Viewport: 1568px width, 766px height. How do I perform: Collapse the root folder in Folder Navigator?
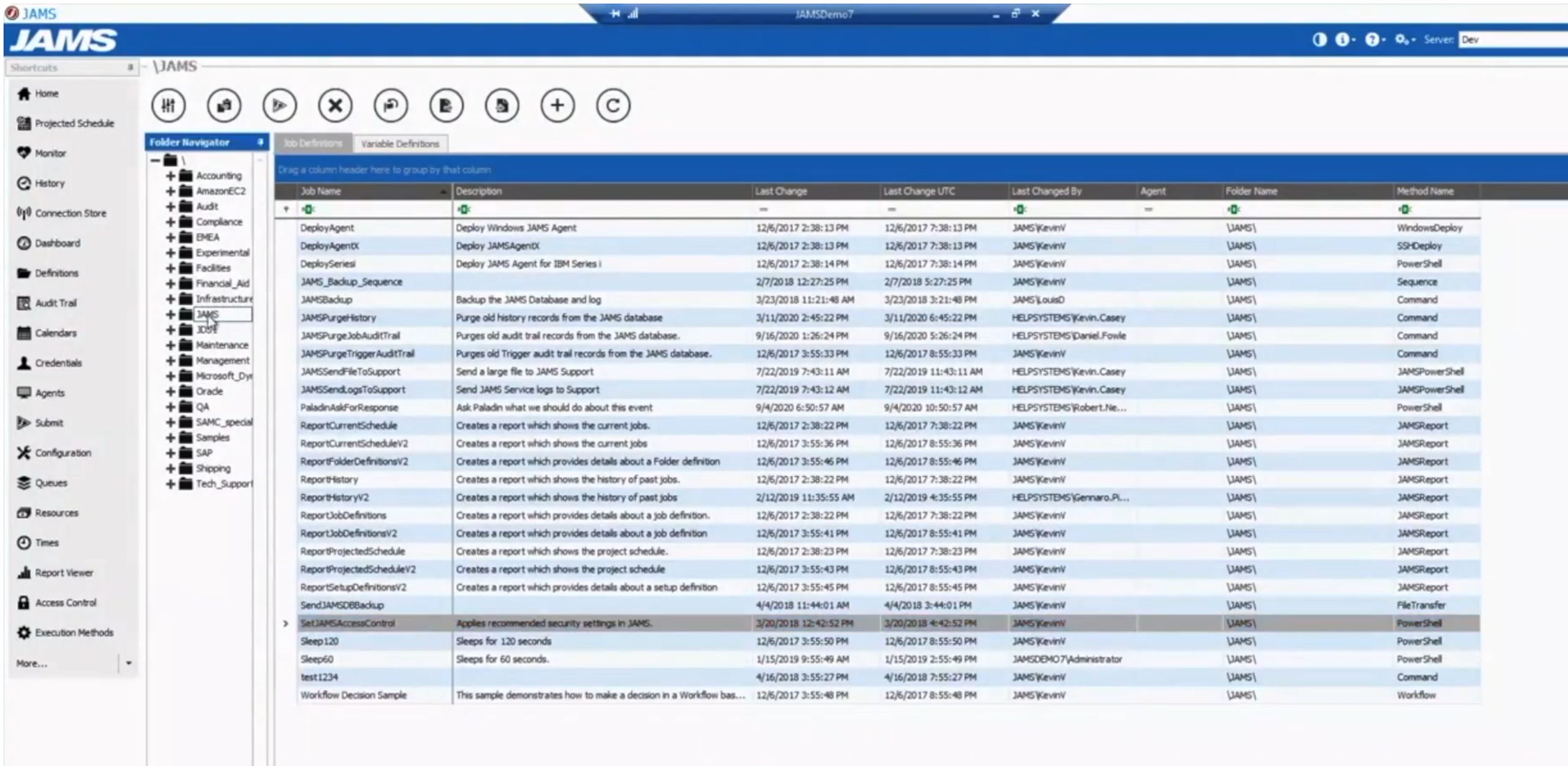click(156, 161)
